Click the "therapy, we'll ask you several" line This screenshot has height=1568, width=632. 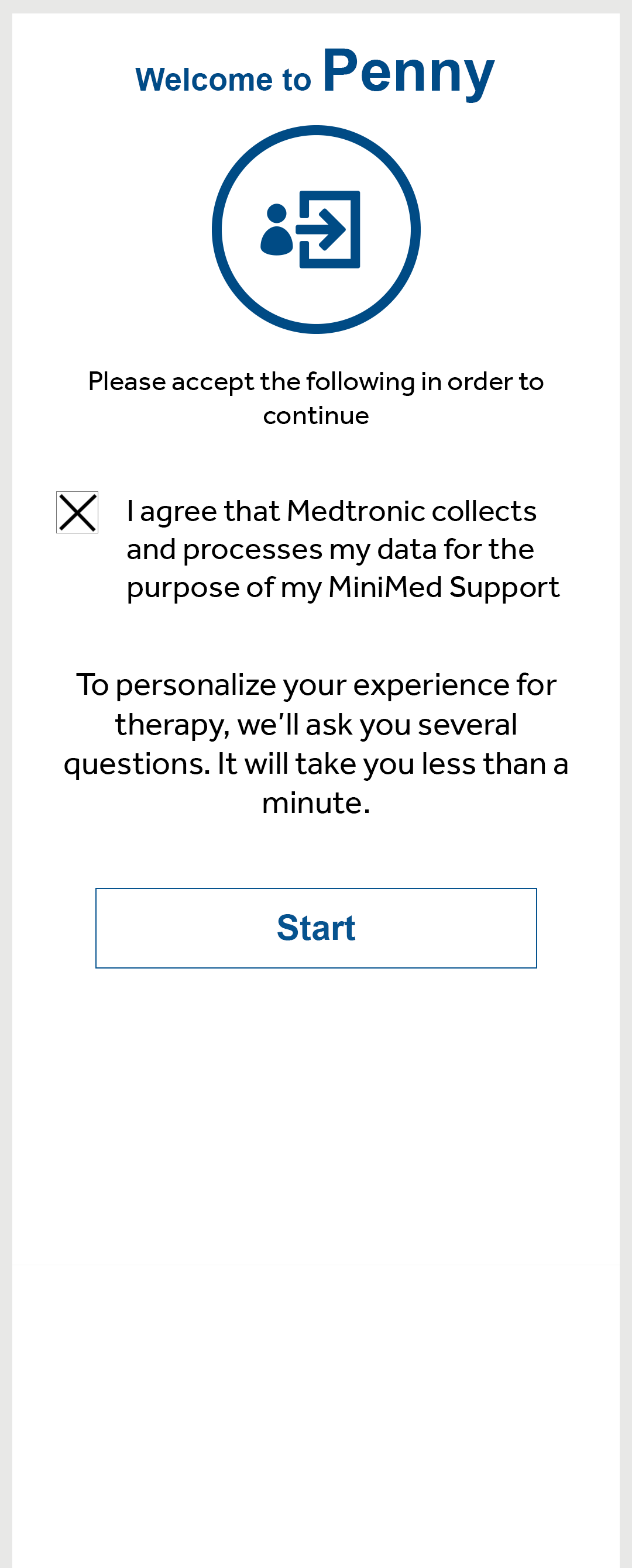point(315,725)
